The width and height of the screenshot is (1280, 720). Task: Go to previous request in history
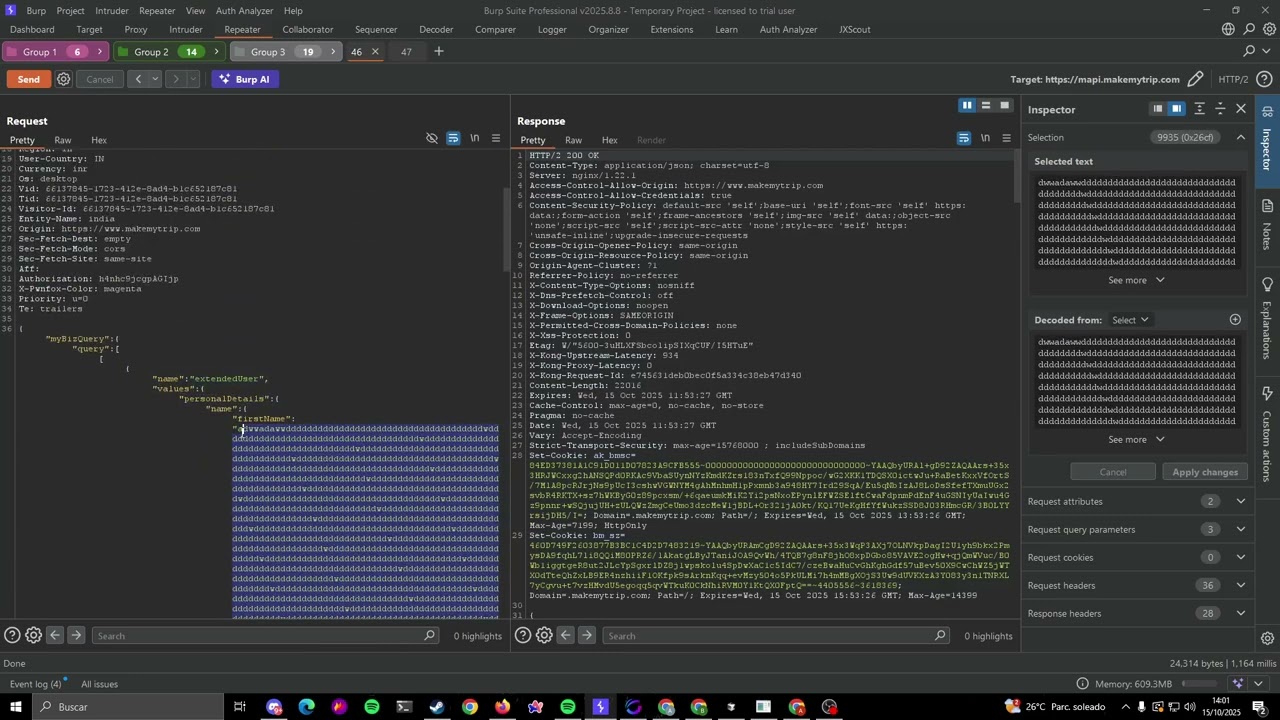point(138,79)
